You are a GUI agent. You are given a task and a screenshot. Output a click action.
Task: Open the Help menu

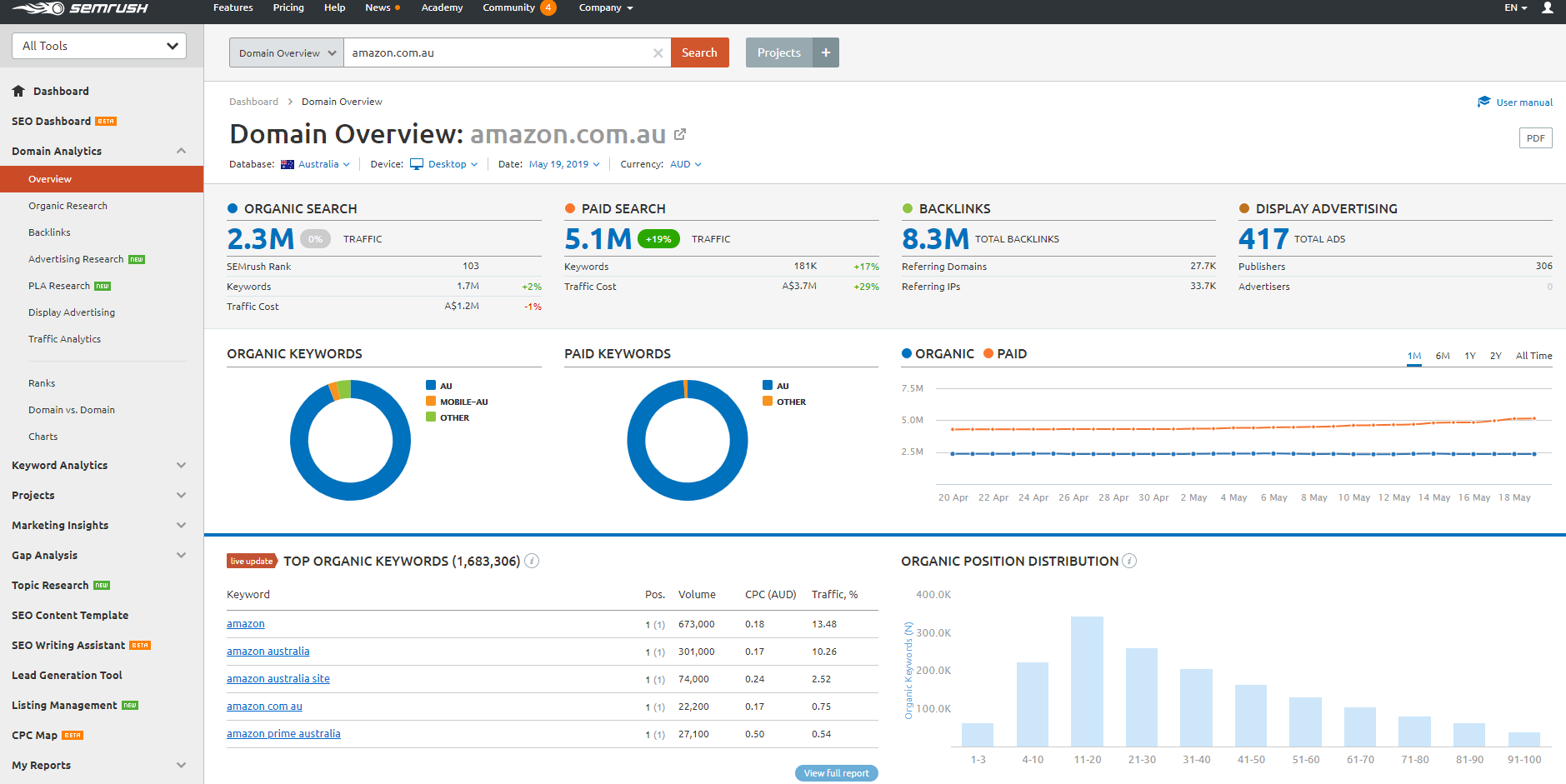pos(334,7)
